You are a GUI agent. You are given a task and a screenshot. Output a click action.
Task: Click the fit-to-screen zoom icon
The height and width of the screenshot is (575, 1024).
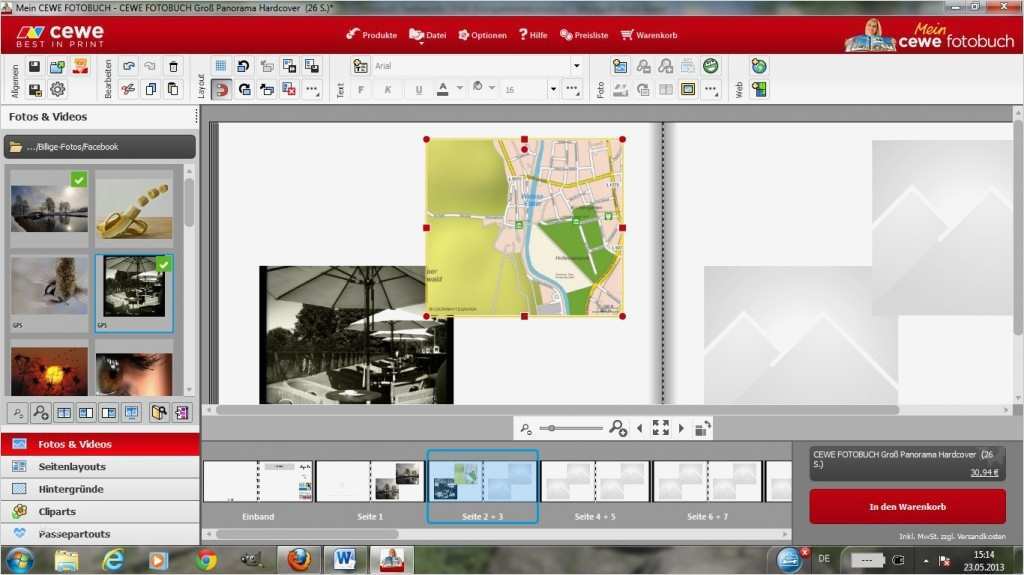click(x=660, y=428)
